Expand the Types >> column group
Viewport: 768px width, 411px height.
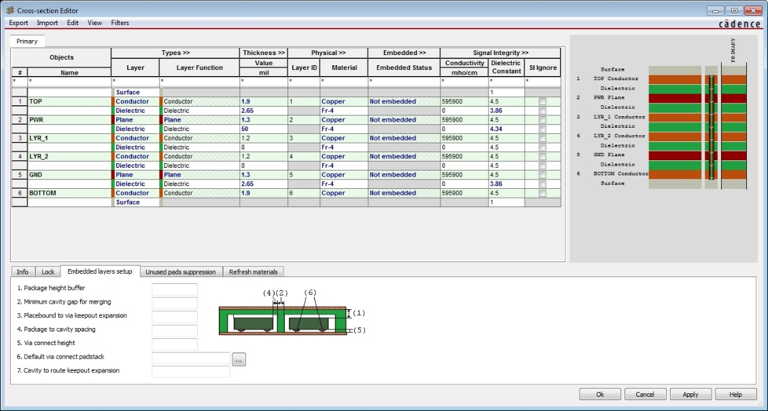click(175, 53)
